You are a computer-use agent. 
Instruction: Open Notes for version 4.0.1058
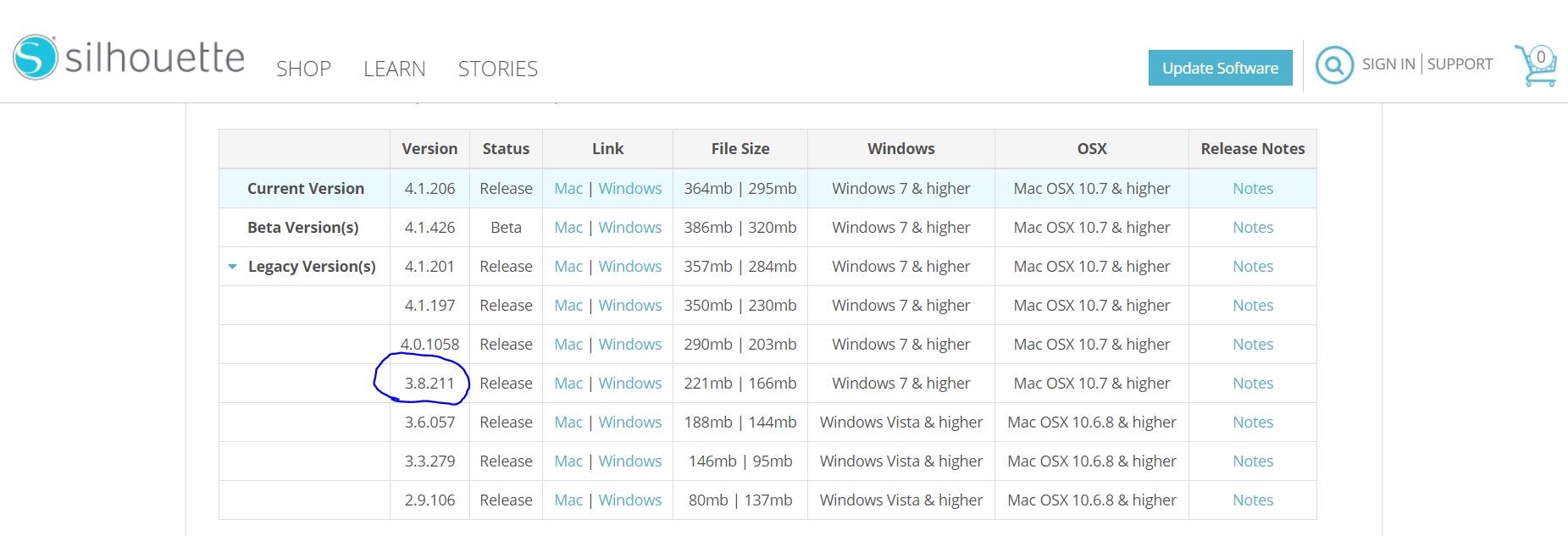pos(1253,345)
